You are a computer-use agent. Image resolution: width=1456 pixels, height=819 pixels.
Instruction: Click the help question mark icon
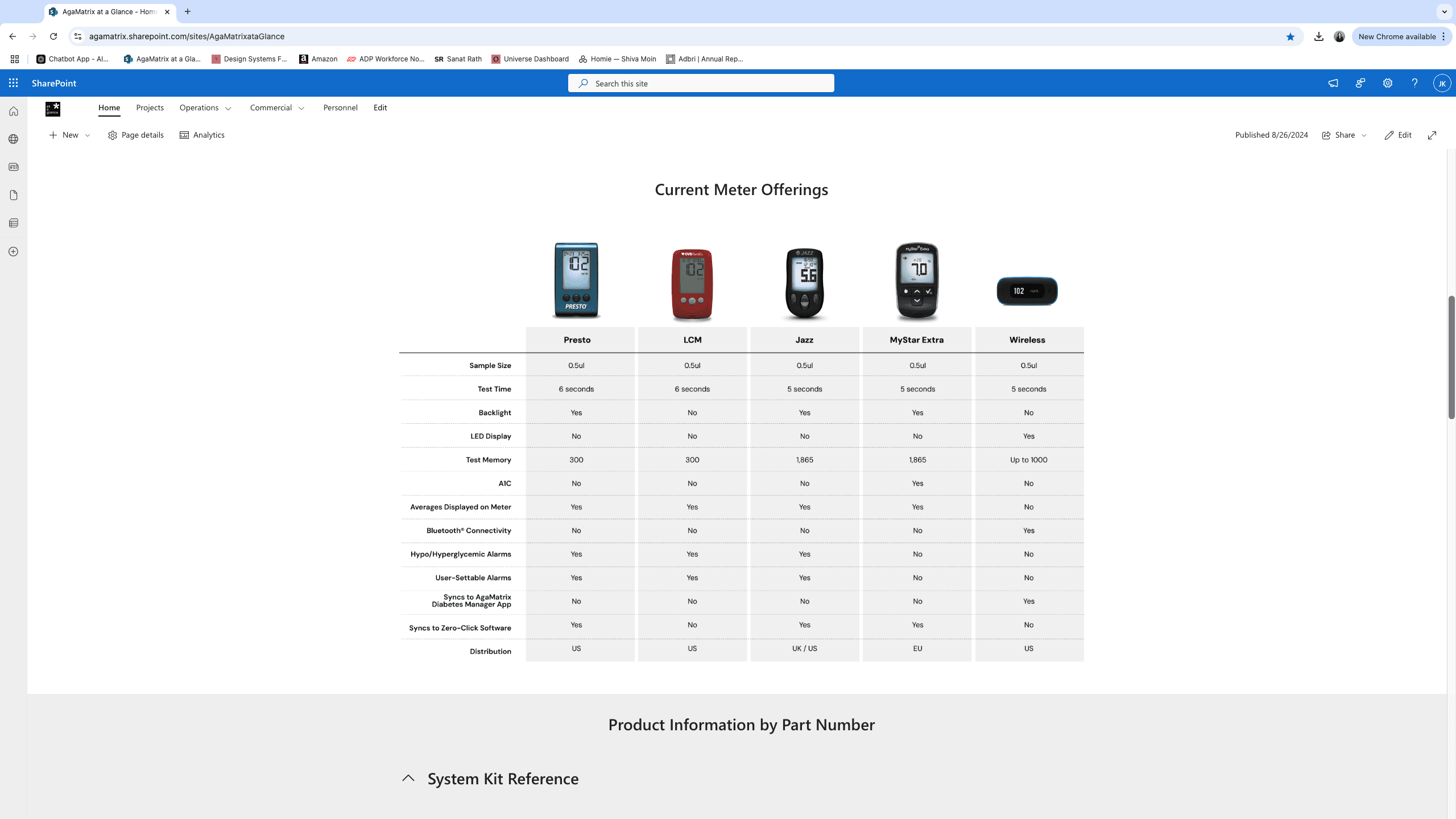pos(1414,83)
